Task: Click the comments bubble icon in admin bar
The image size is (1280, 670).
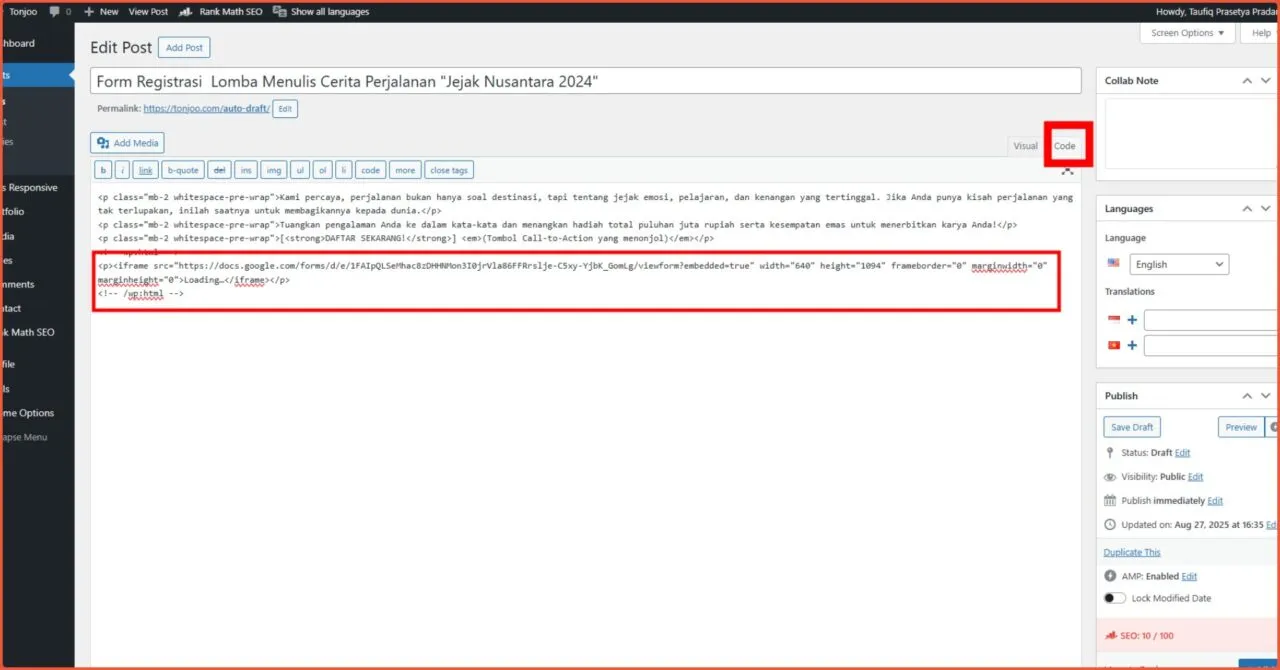Action: click(x=54, y=11)
